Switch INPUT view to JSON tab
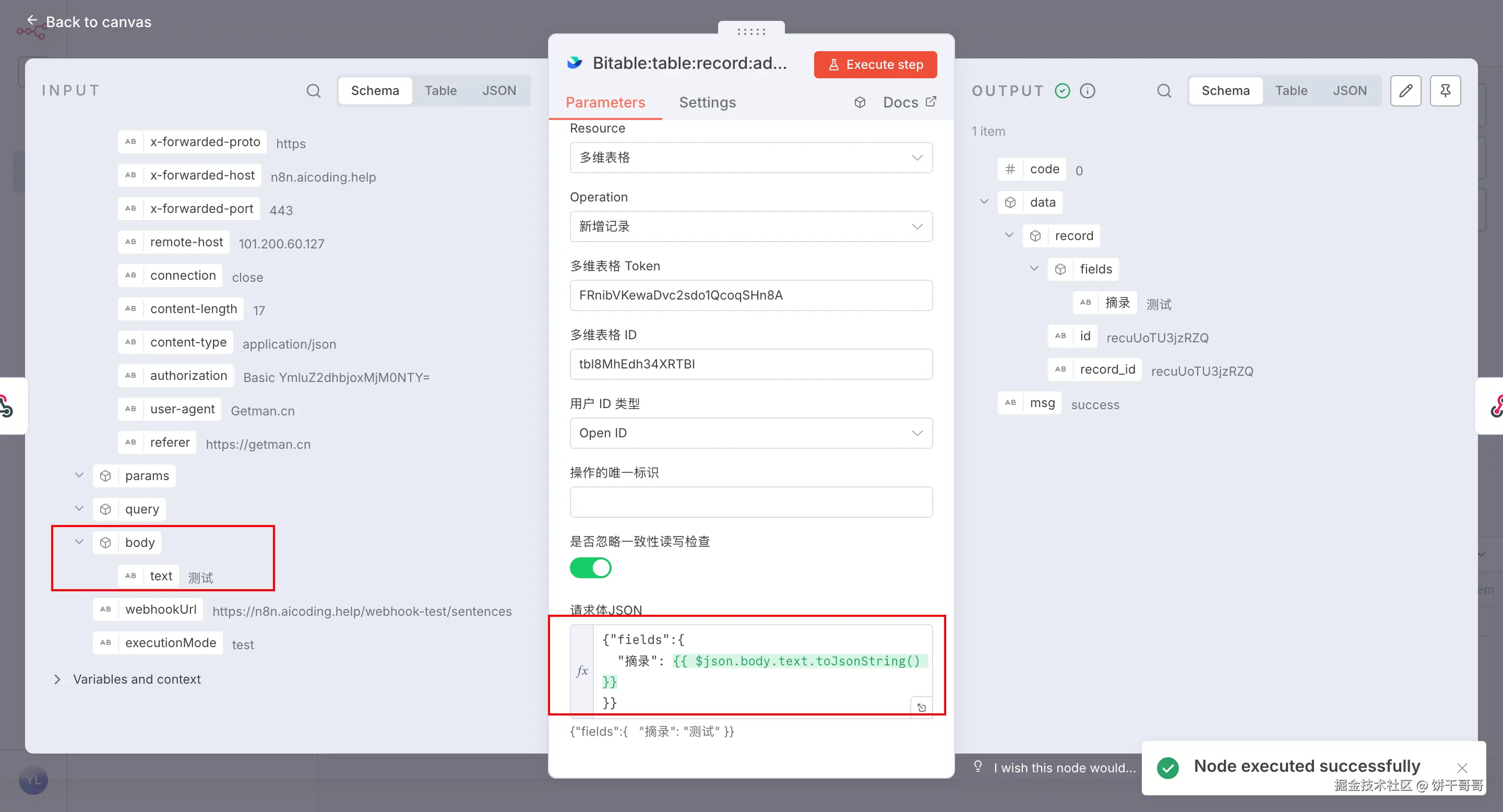 click(499, 90)
